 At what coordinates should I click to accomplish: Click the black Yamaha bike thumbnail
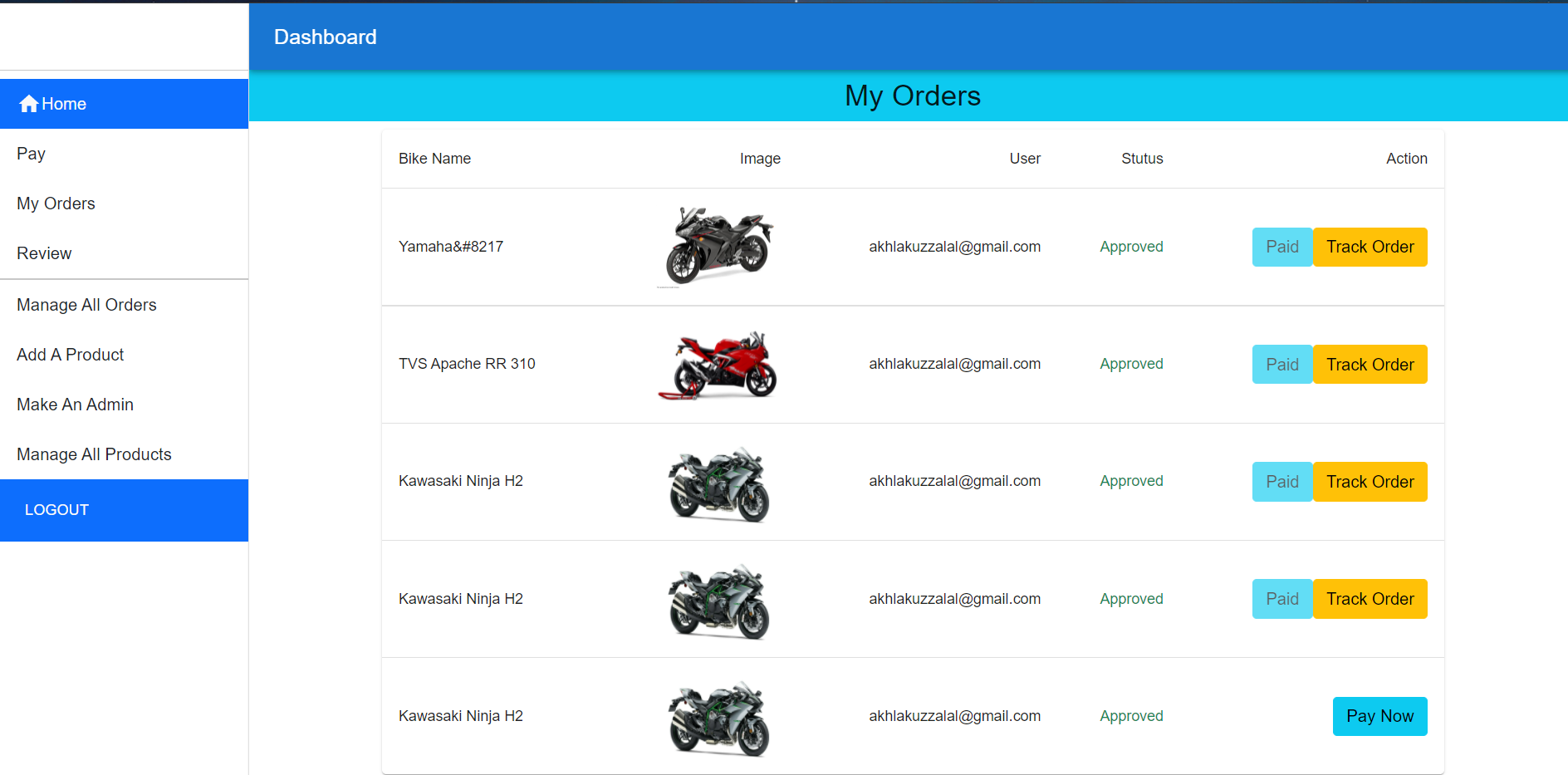point(718,246)
